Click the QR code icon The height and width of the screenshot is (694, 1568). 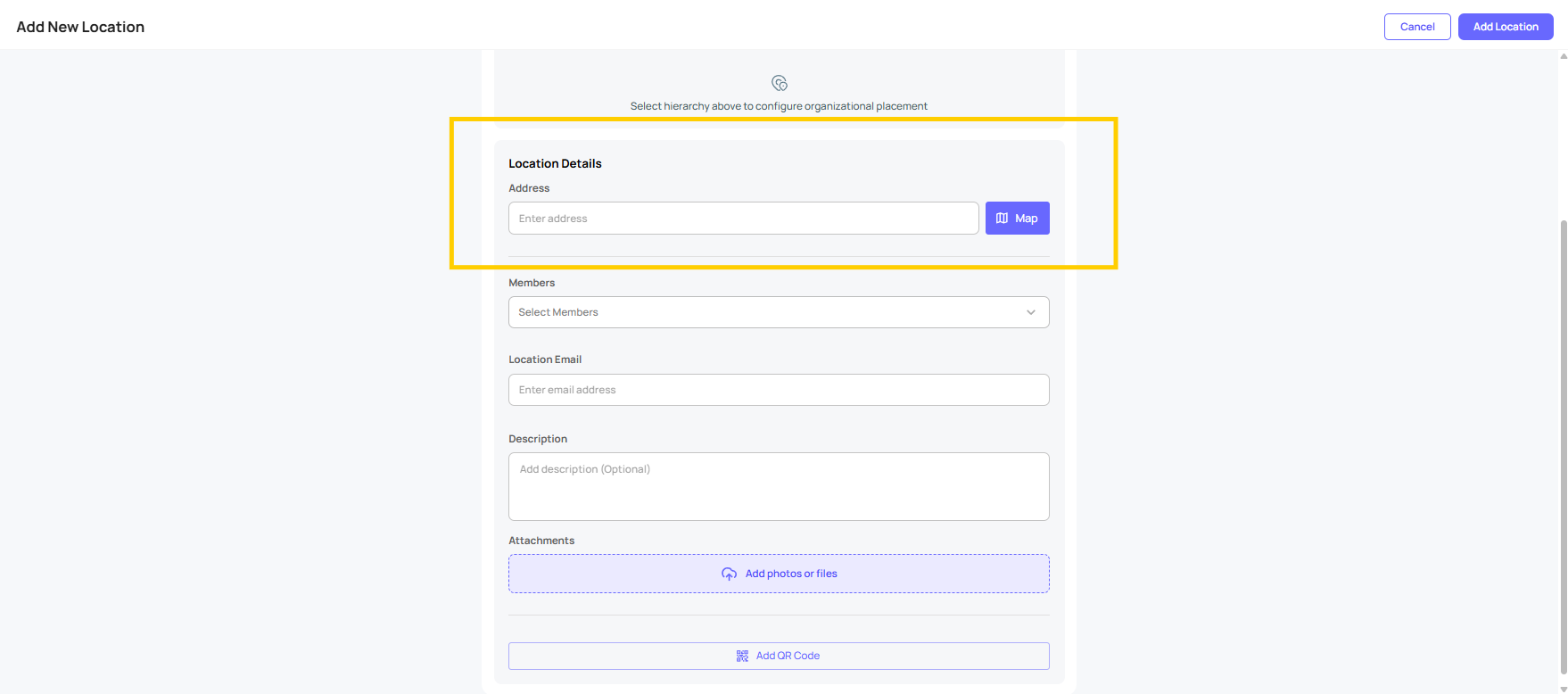pos(742,656)
